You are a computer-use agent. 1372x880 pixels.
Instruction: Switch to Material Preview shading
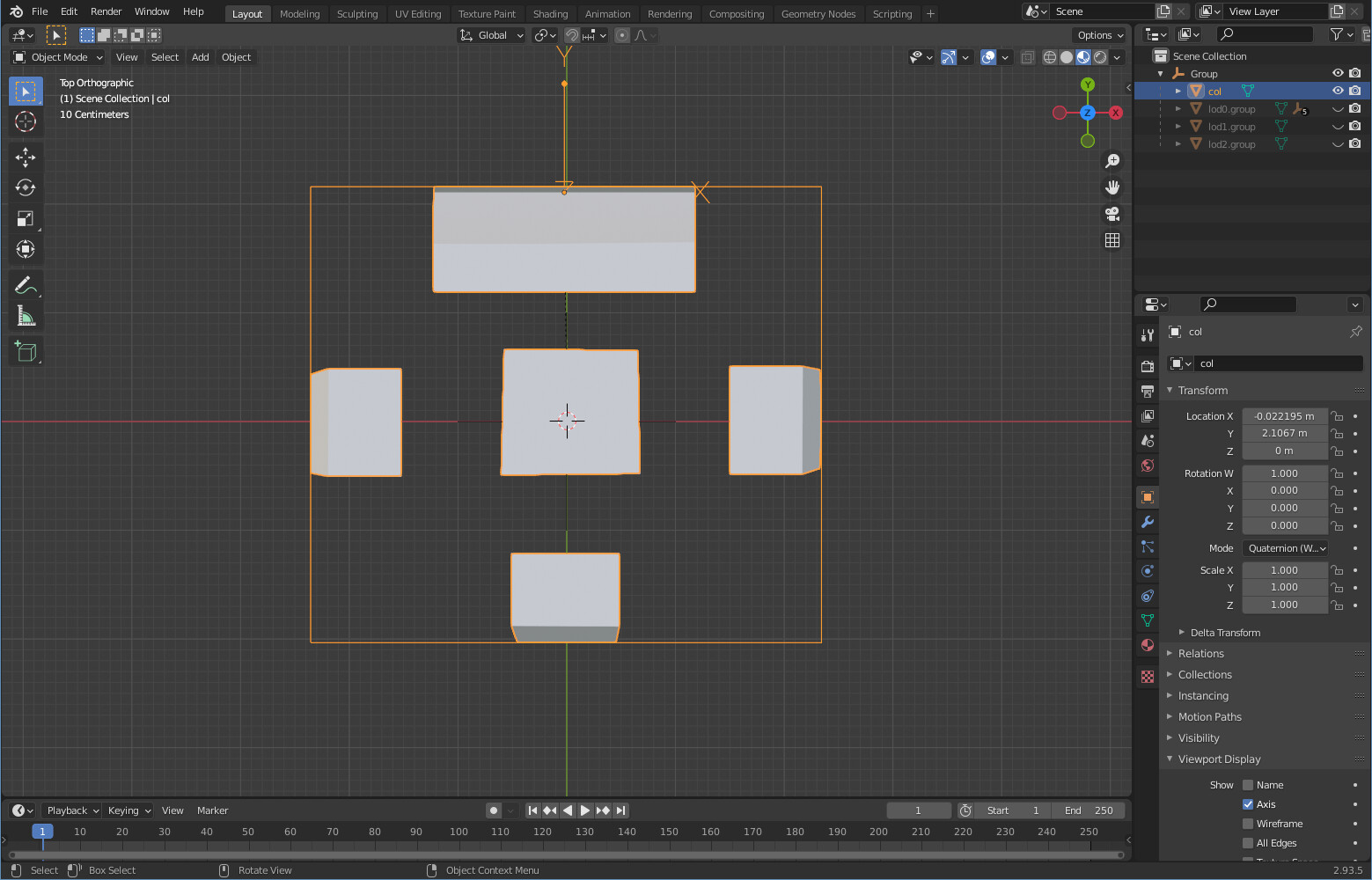coord(1083,56)
